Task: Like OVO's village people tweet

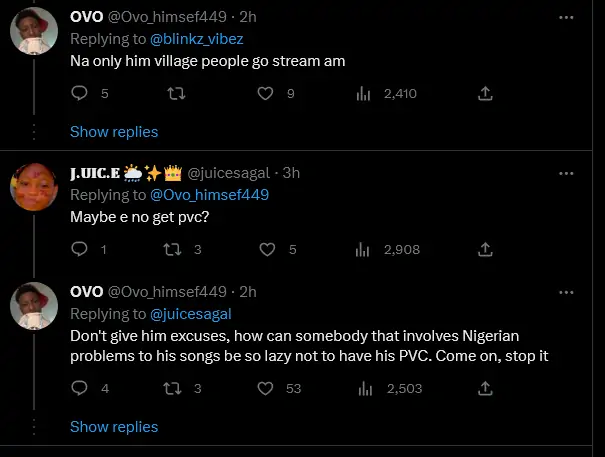Action: click(265, 93)
